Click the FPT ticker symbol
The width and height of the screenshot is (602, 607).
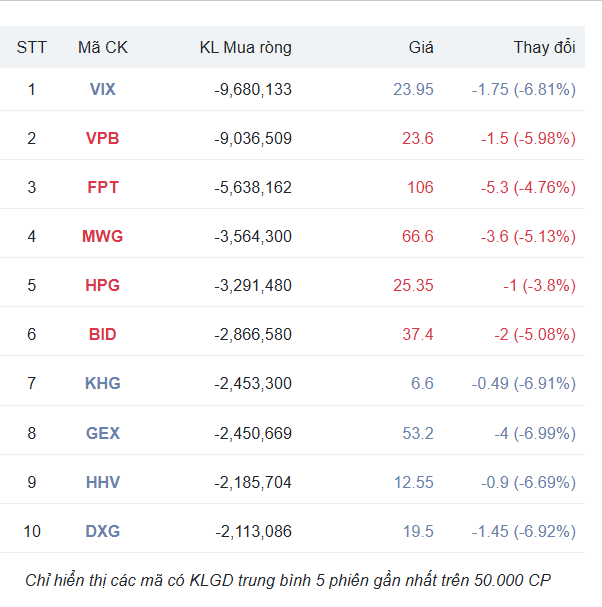(x=103, y=187)
